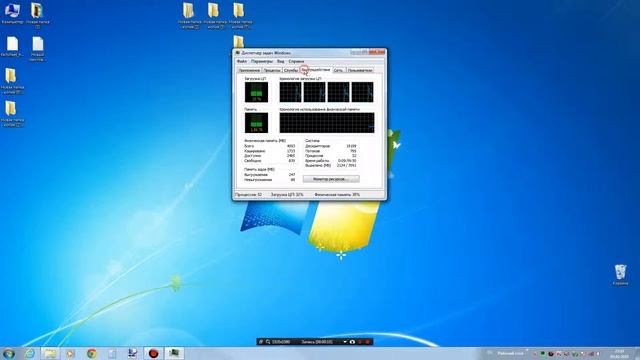Select the "Дескрипторов" system row
640x360 pixels.
[x=331, y=146]
